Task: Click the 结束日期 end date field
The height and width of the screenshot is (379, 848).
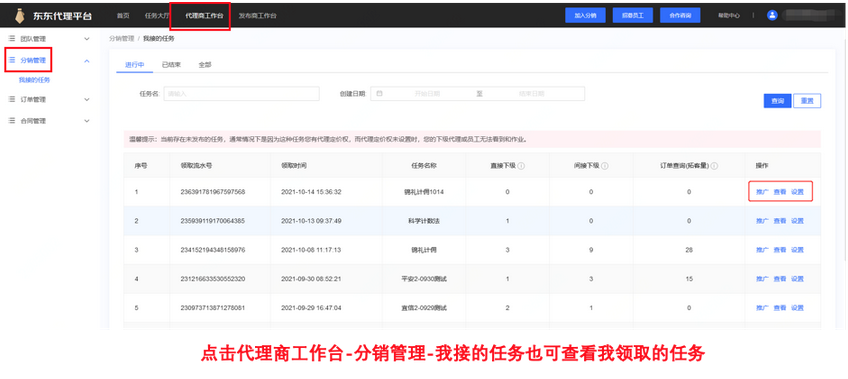Action: [532, 94]
